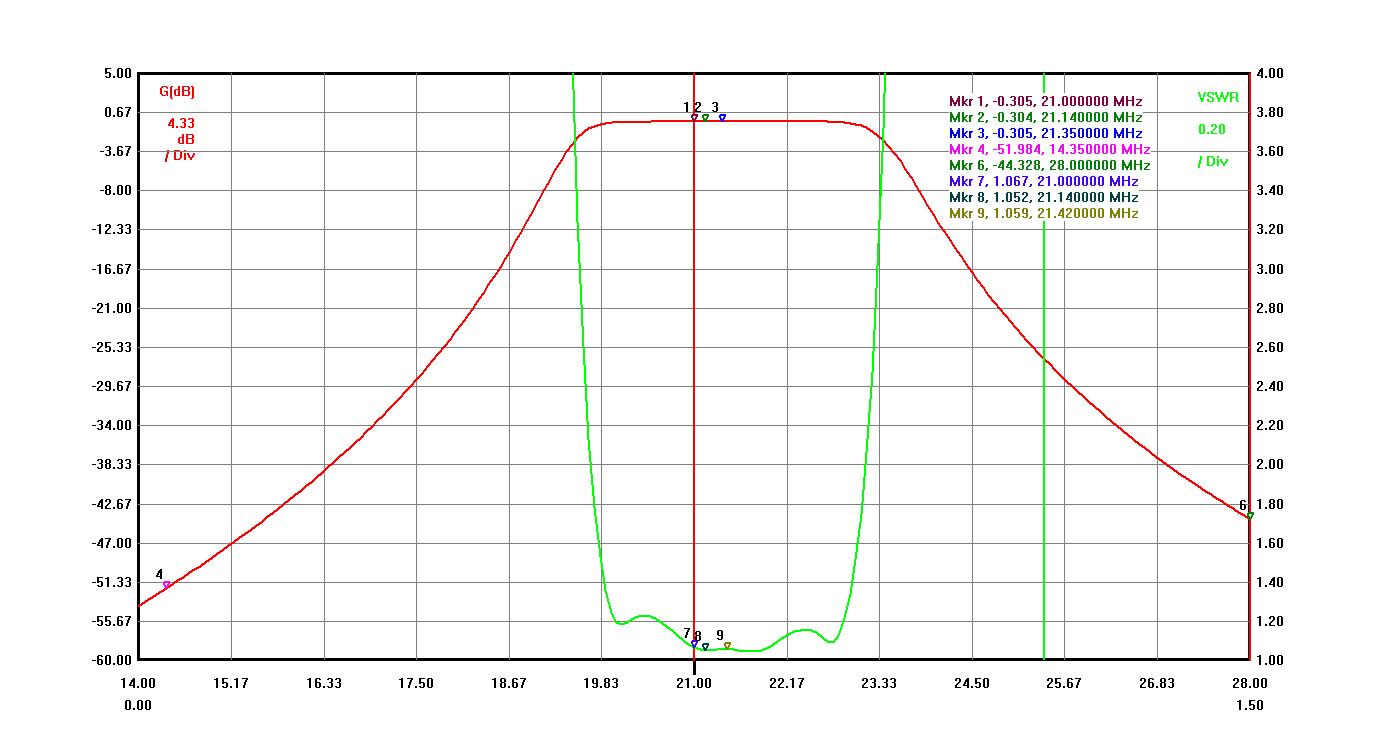Select the green VSWR axis label
The height and width of the screenshot is (734, 1389).
[x=1218, y=97]
